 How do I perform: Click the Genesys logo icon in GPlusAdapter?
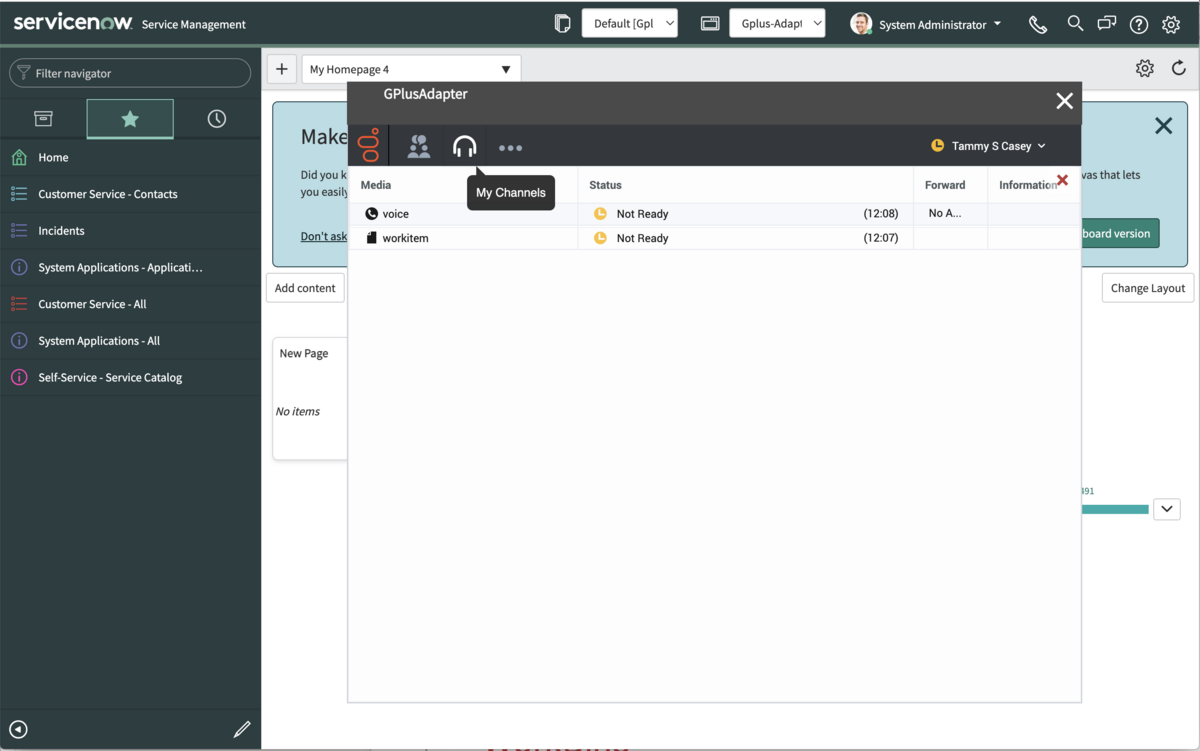pyautogui.click(x=369, y=146)
